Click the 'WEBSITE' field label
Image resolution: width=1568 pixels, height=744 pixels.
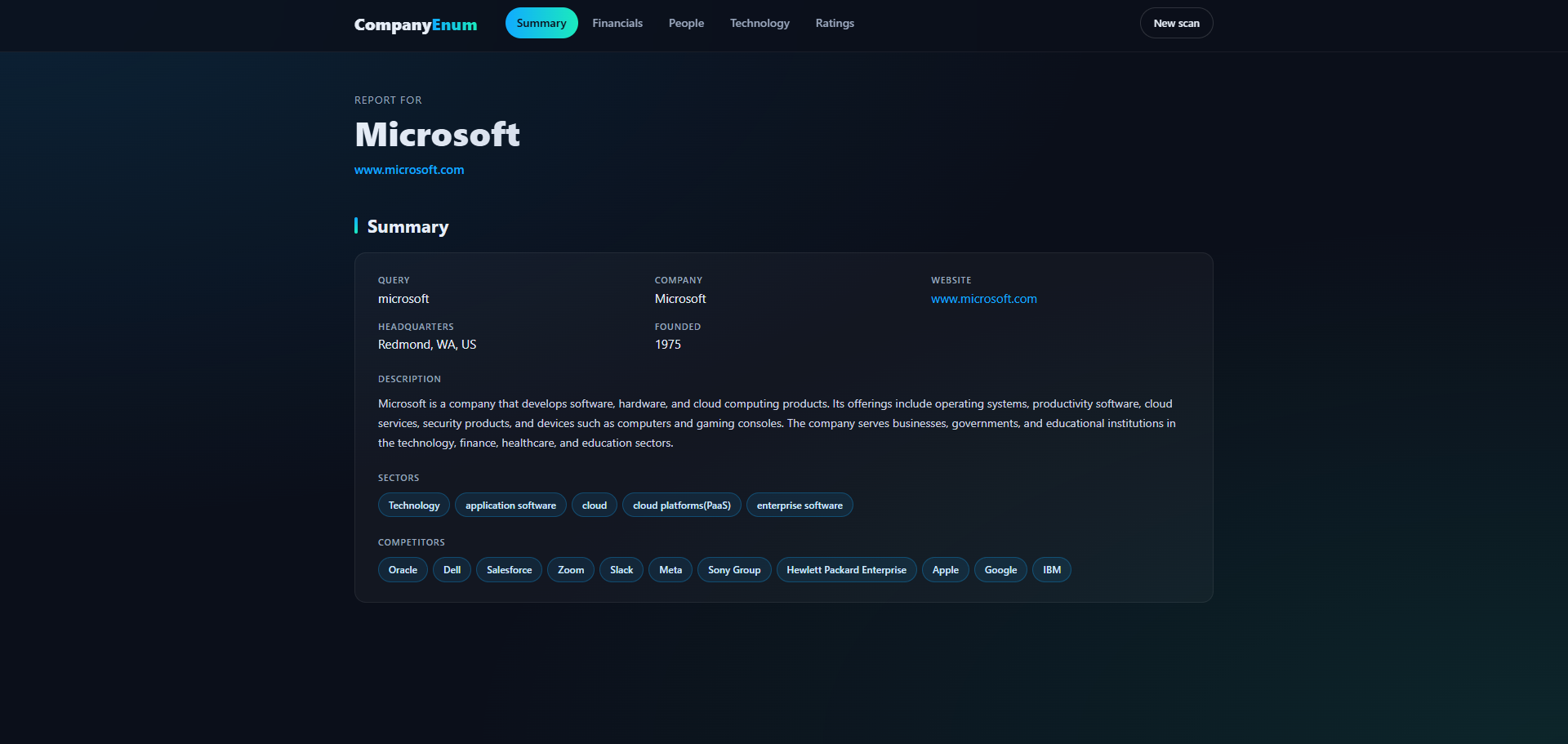click(951, 280)
